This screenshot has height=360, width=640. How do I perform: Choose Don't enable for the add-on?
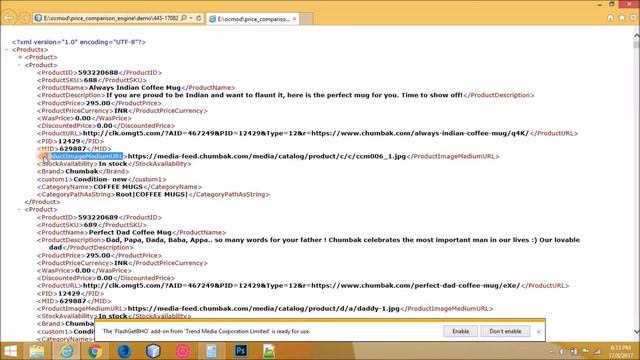[x=505, y=331]
